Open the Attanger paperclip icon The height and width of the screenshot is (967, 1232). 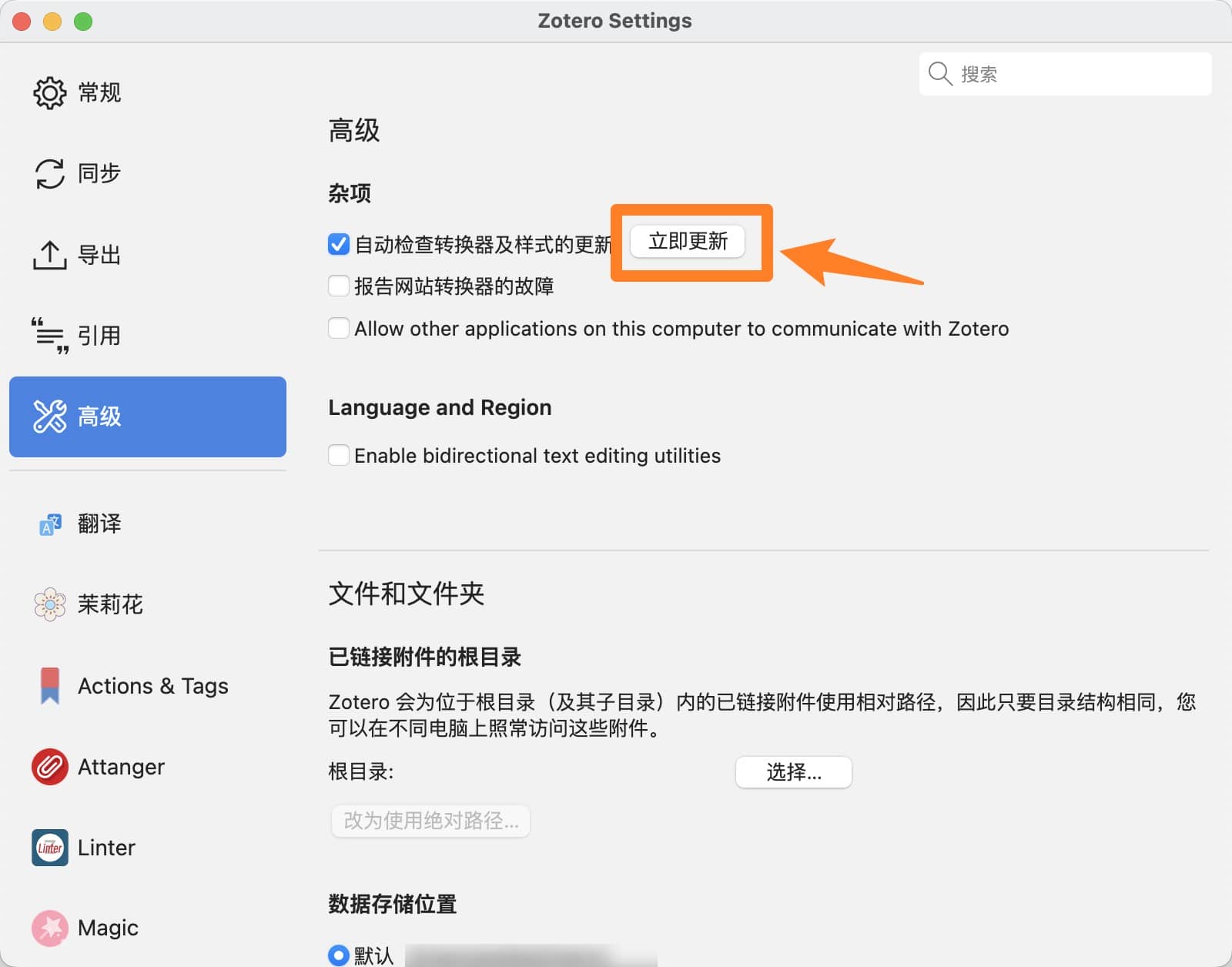[x=50, y=767]
